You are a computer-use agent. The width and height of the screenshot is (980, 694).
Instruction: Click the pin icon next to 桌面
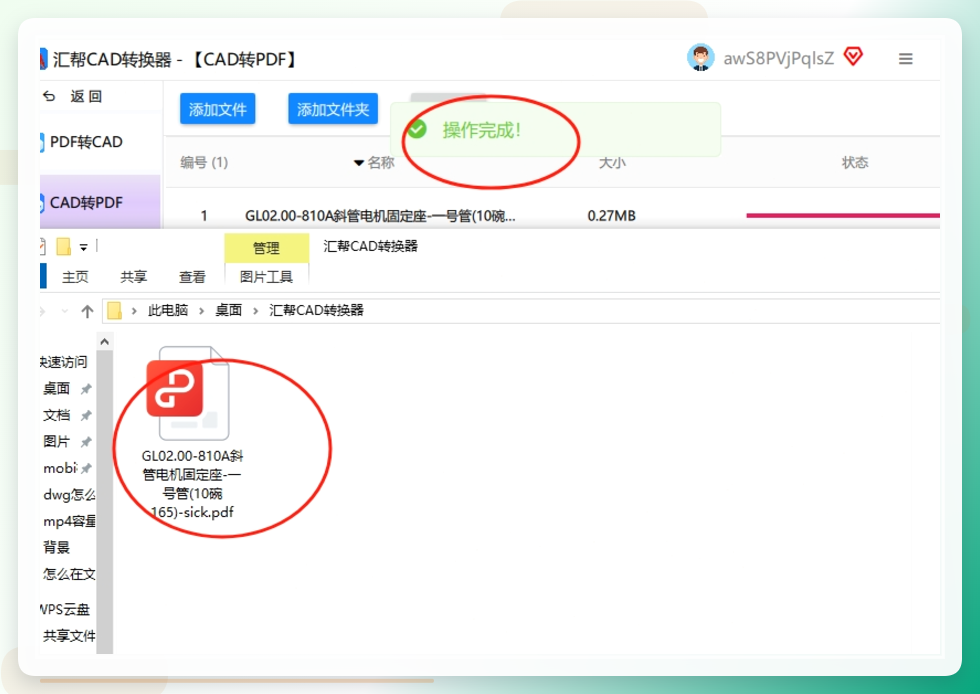point(86,389)
